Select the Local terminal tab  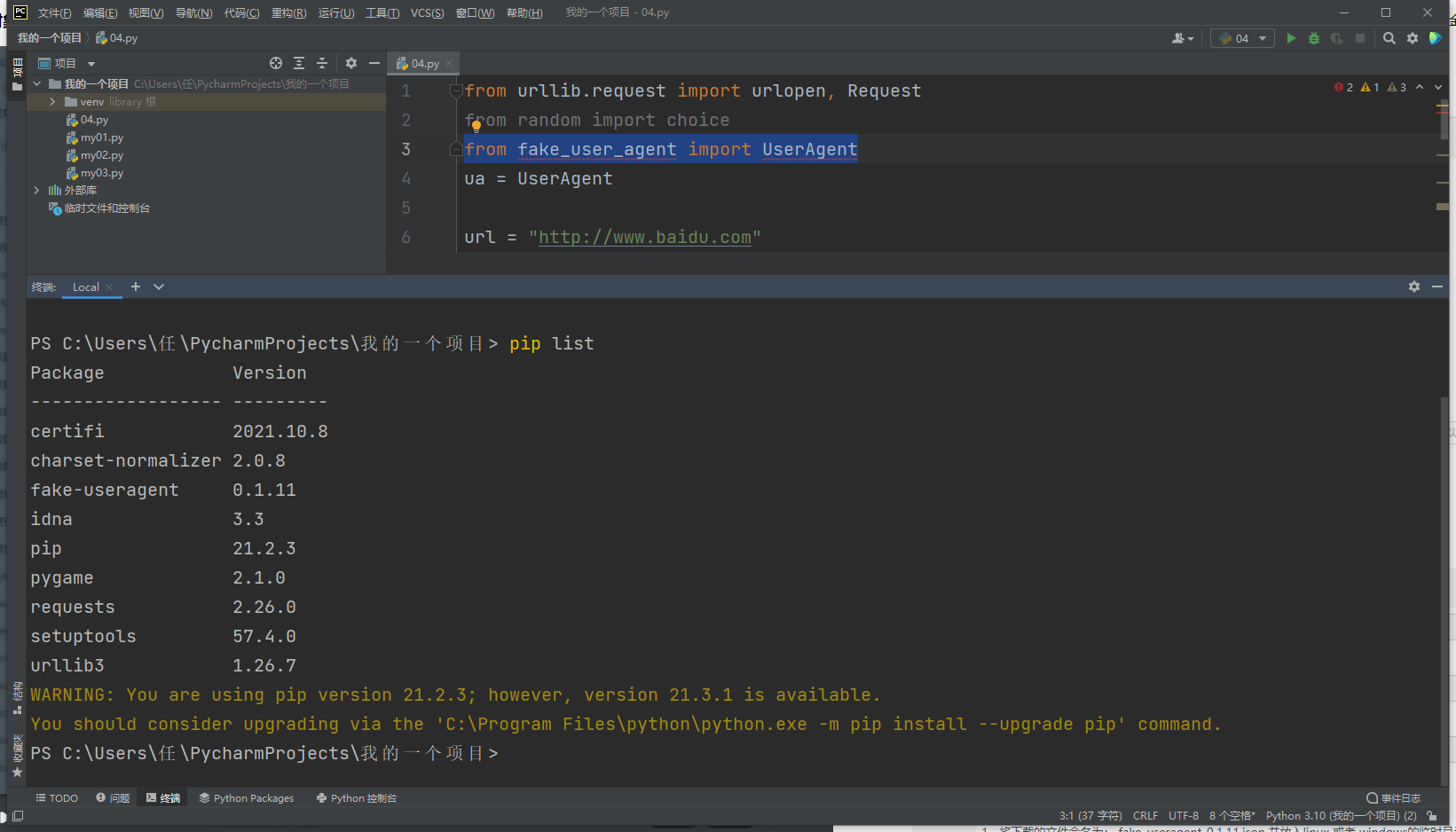(x=85, y=286)
